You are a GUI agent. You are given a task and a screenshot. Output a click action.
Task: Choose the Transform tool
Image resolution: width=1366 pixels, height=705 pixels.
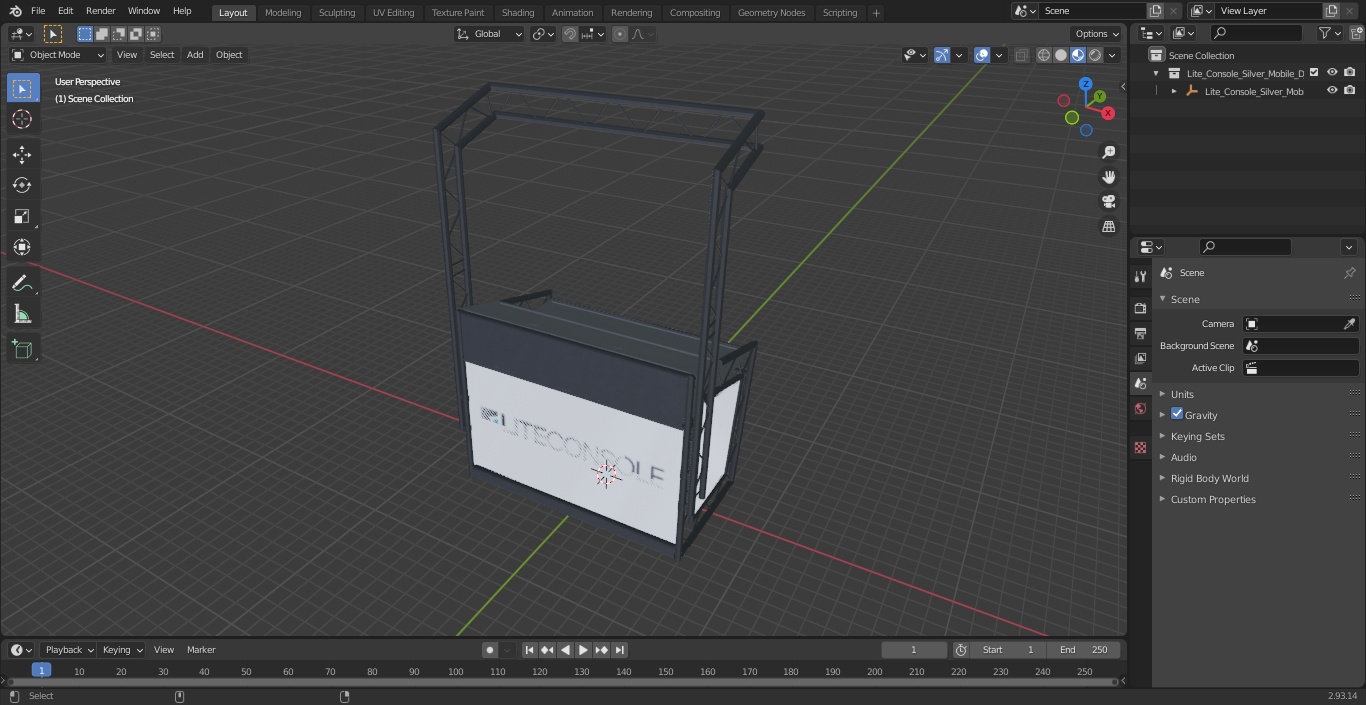tap(22, 247)
